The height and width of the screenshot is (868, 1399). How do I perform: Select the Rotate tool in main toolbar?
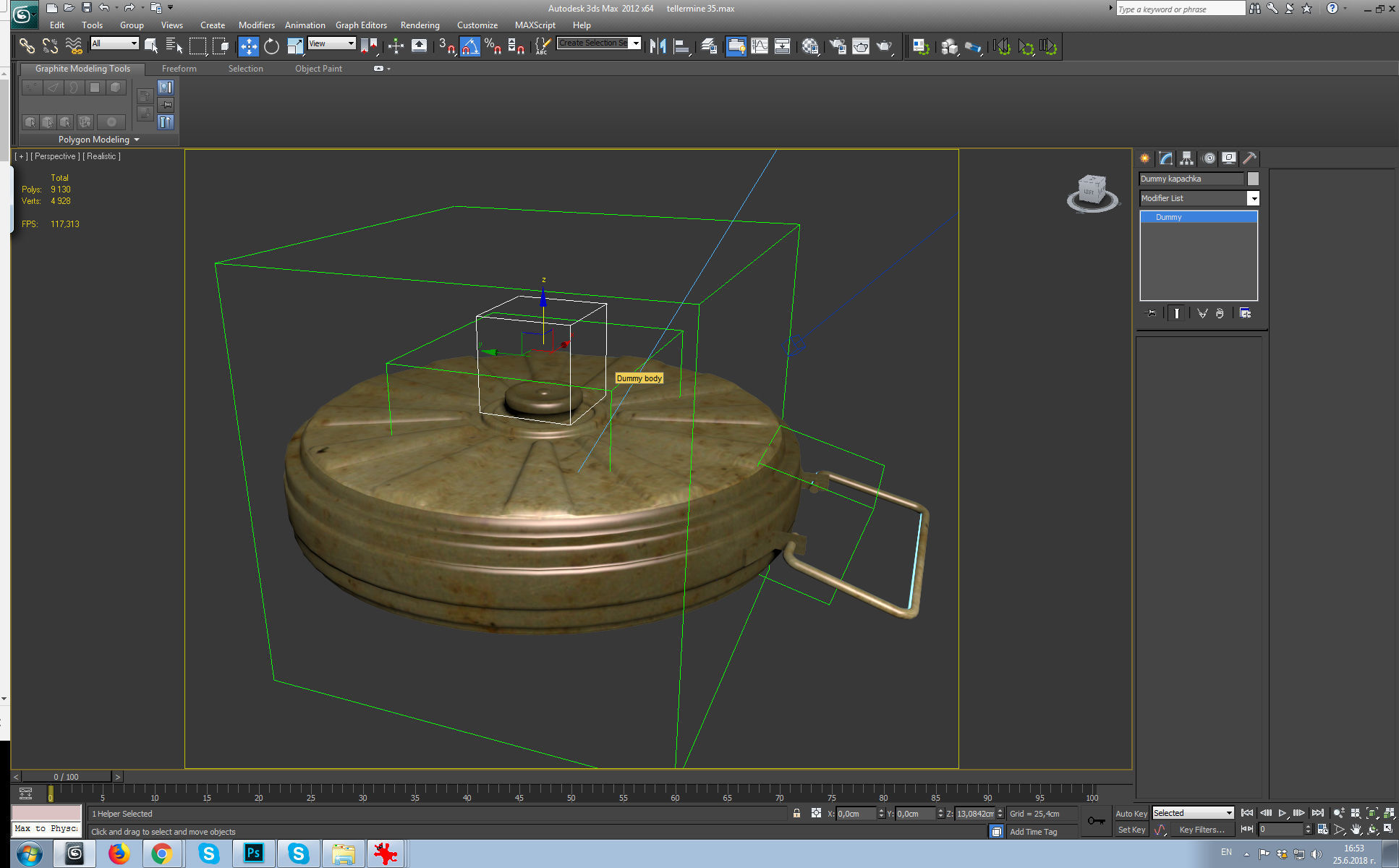tap(271, 47)
